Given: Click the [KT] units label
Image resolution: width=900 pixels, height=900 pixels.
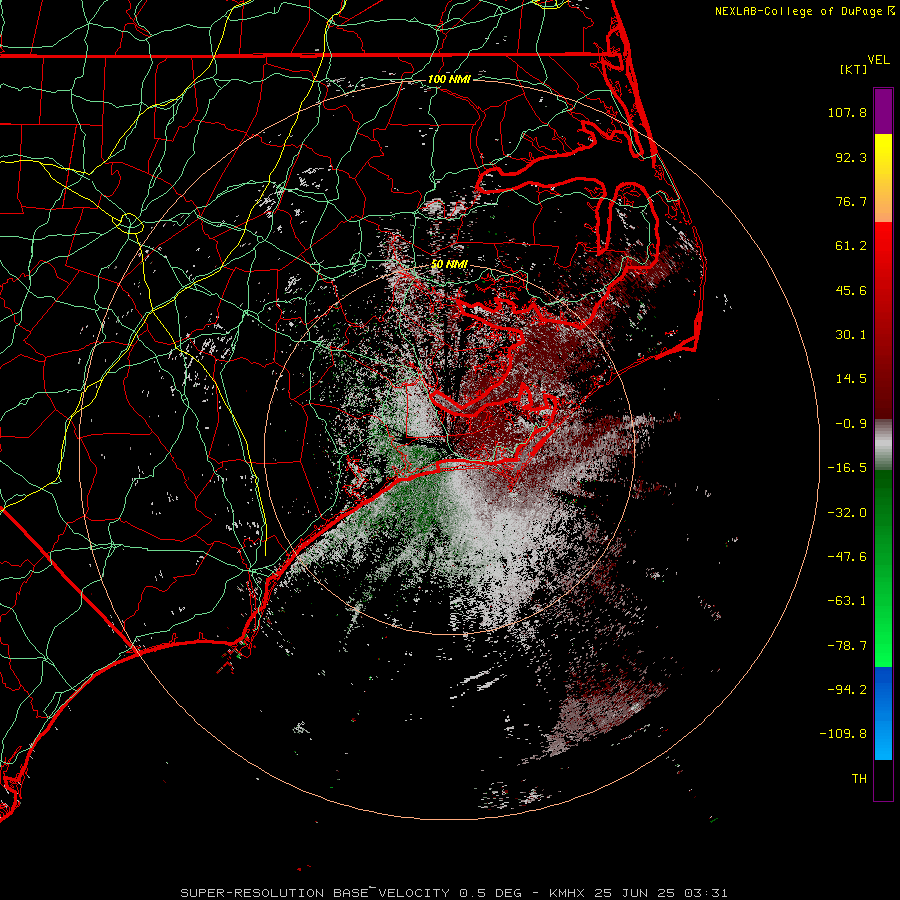Looking at the screenshot, I should point(854,69).
